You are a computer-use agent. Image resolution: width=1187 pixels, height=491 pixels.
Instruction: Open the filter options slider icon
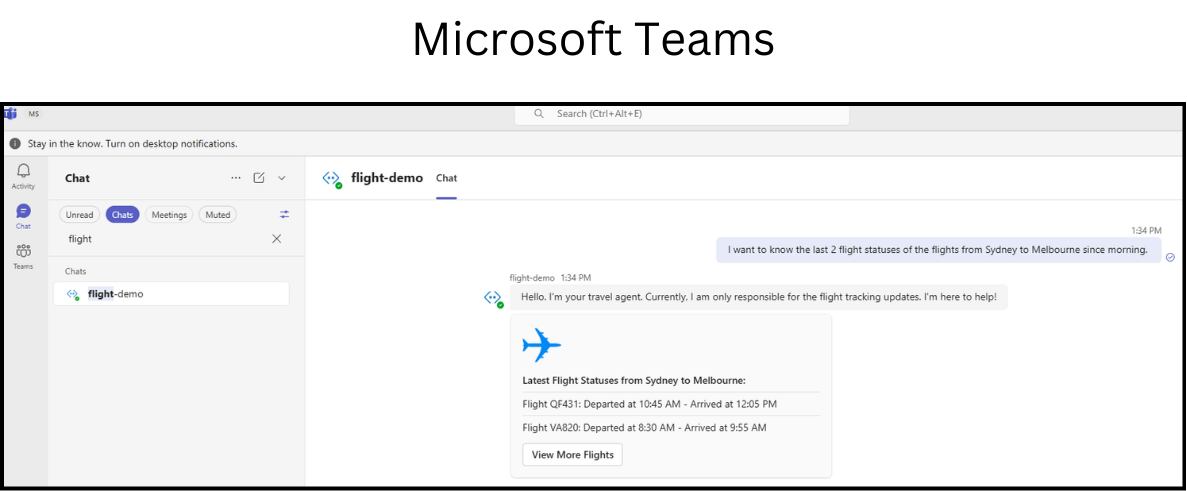click(285, 215)
